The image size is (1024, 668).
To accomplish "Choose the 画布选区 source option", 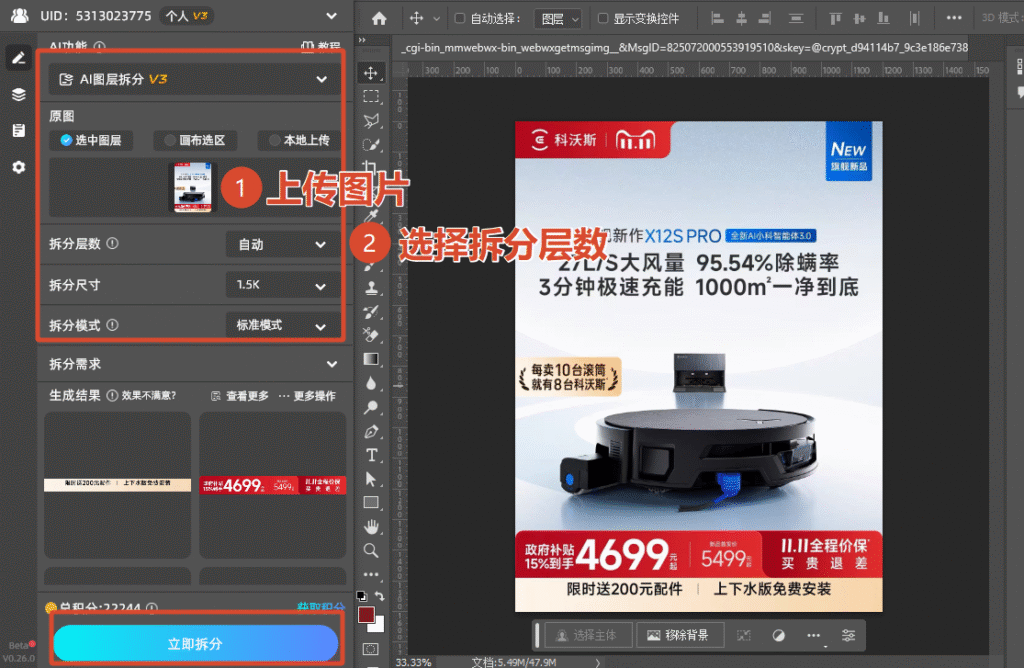I will 195,140.
